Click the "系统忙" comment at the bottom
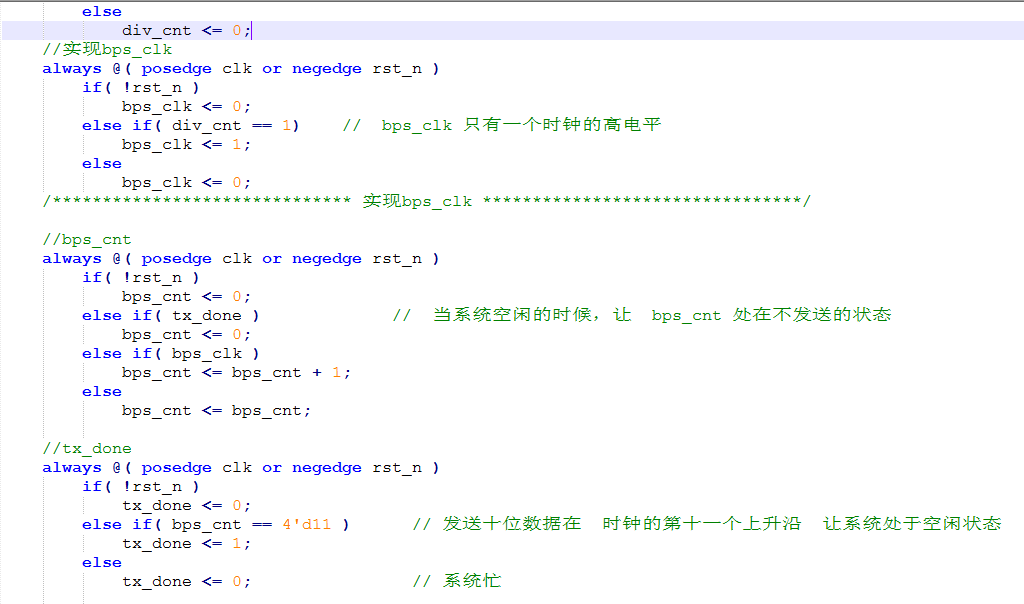The width and height of the screenshot is (1024, 604). point(471,582)
